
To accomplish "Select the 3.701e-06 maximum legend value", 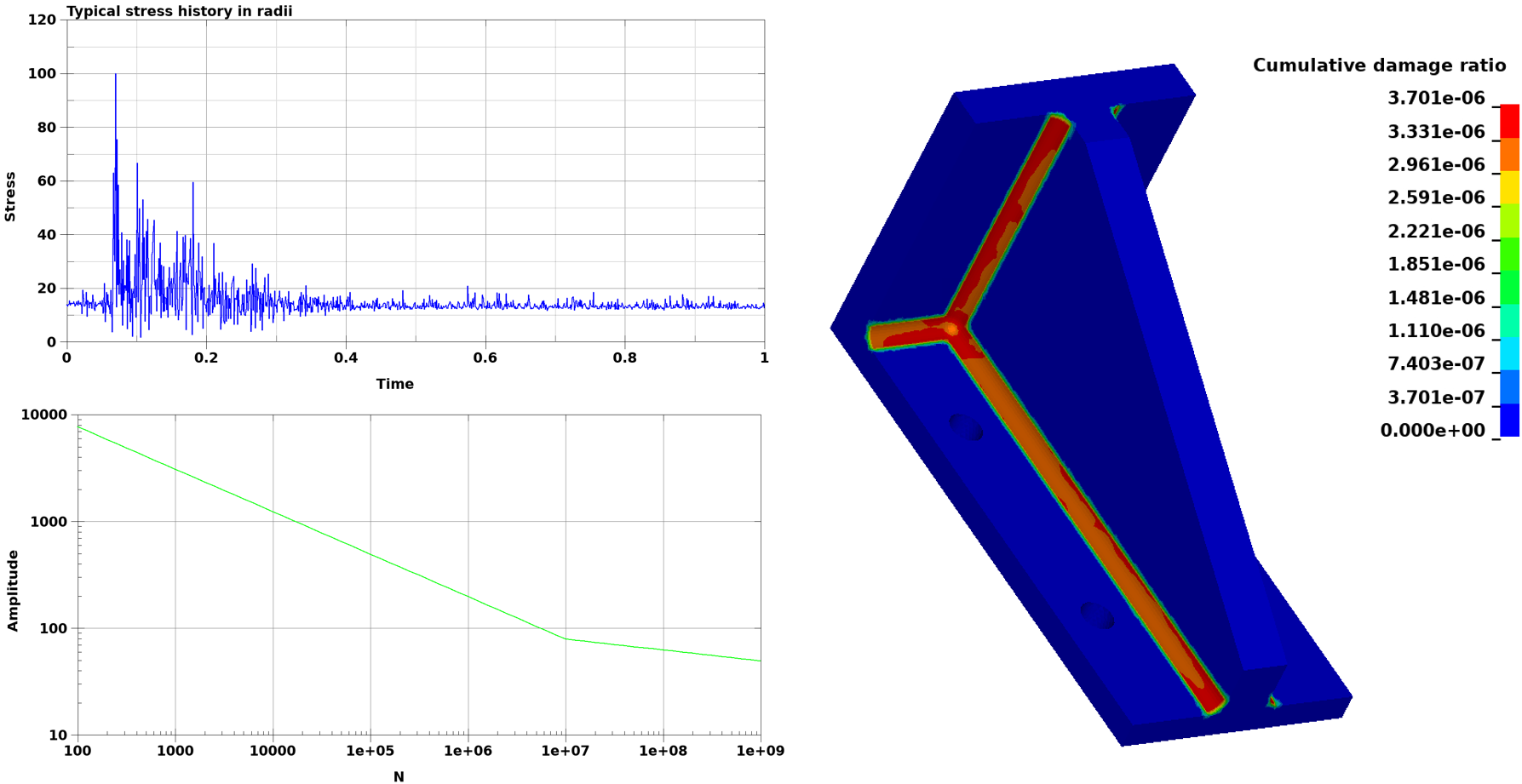I will coord(1435,99).
